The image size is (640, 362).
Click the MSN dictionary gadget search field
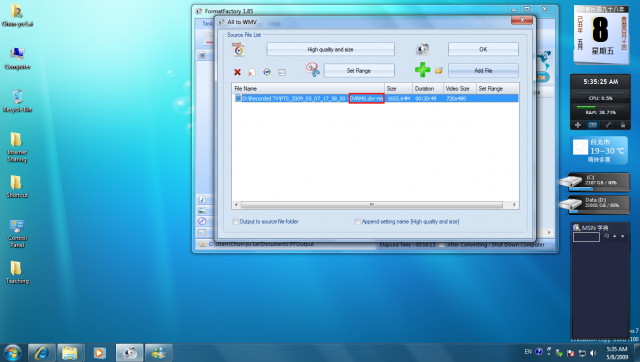[586, 237]
